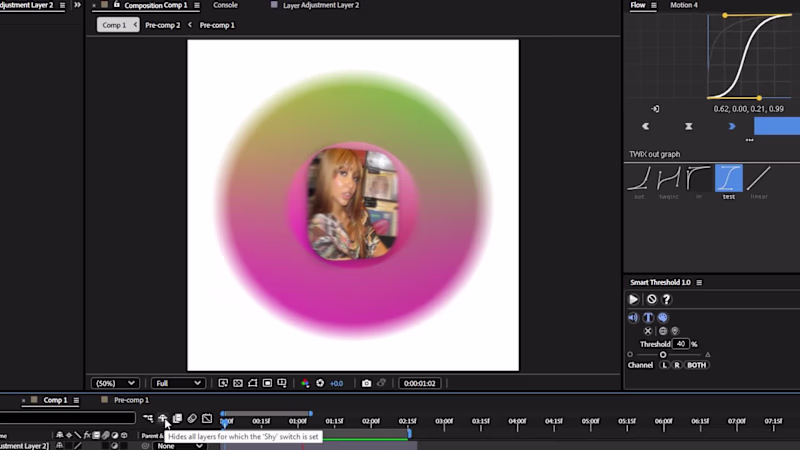Open the magnification (50%) dropdown
The image size is (800, 450).
coord(115,383)
